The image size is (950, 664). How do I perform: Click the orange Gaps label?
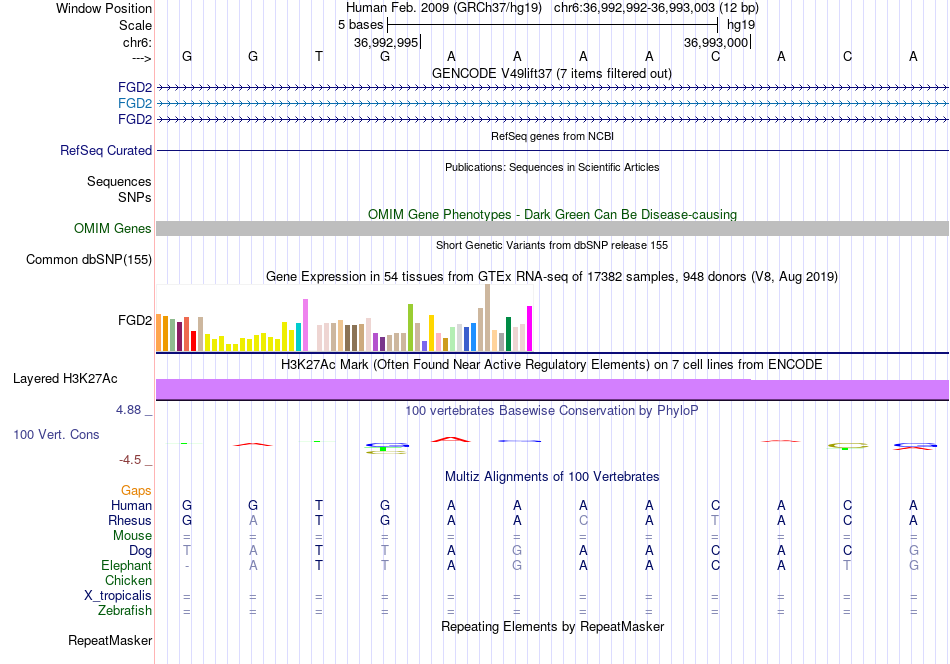(136, 490)
